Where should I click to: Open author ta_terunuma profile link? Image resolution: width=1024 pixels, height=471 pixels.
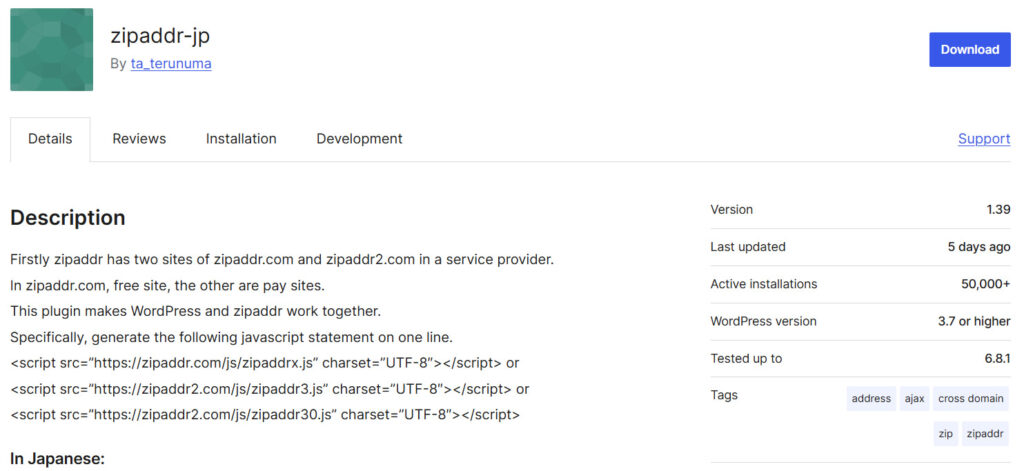171,64
